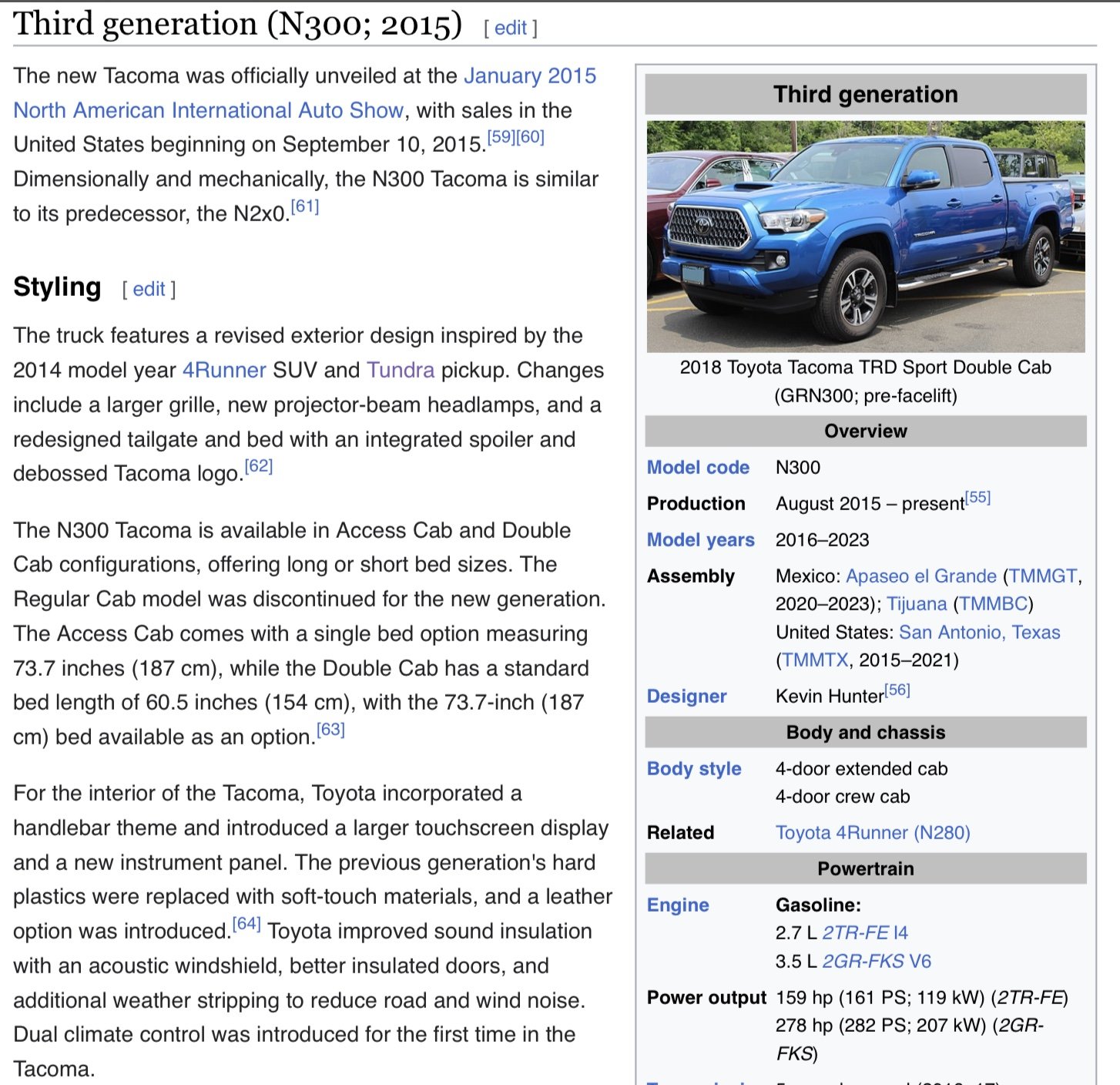This screenshot has height=1085, width=1120.
Task: Click the edit link beside Third generation heading
Action: tap(510, 28)
